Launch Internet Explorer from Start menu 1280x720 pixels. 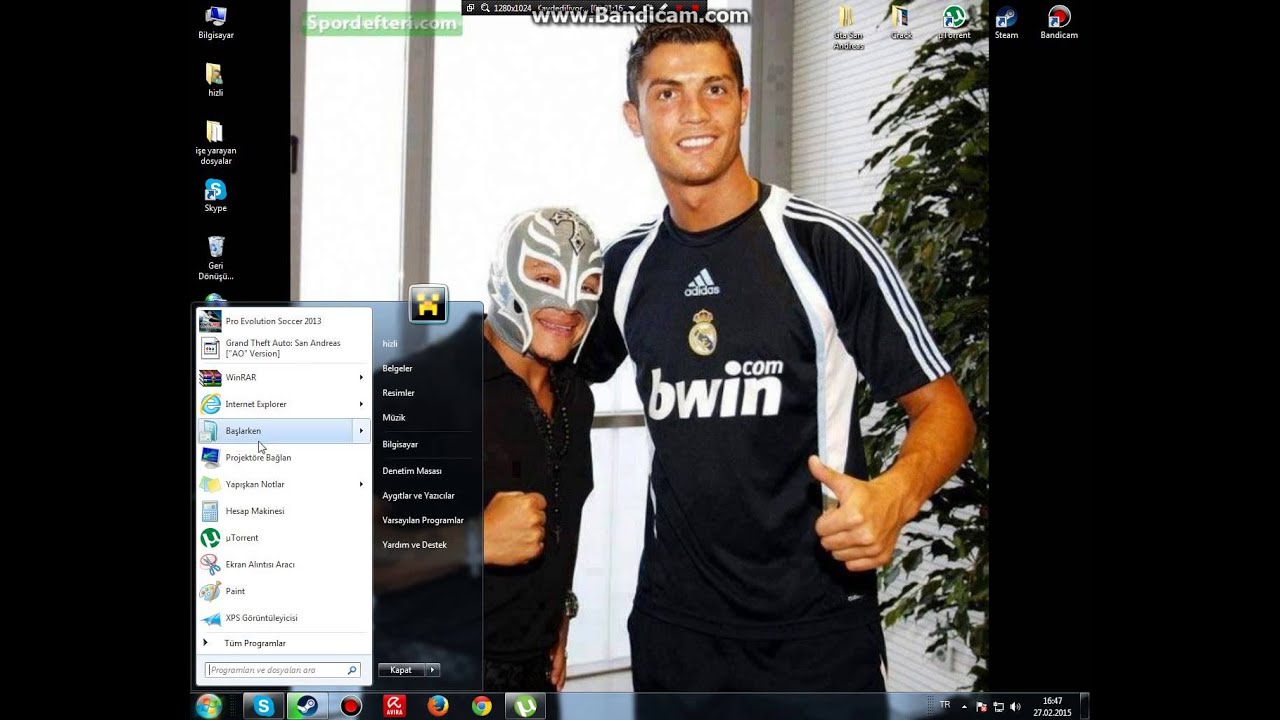(284, 404)
